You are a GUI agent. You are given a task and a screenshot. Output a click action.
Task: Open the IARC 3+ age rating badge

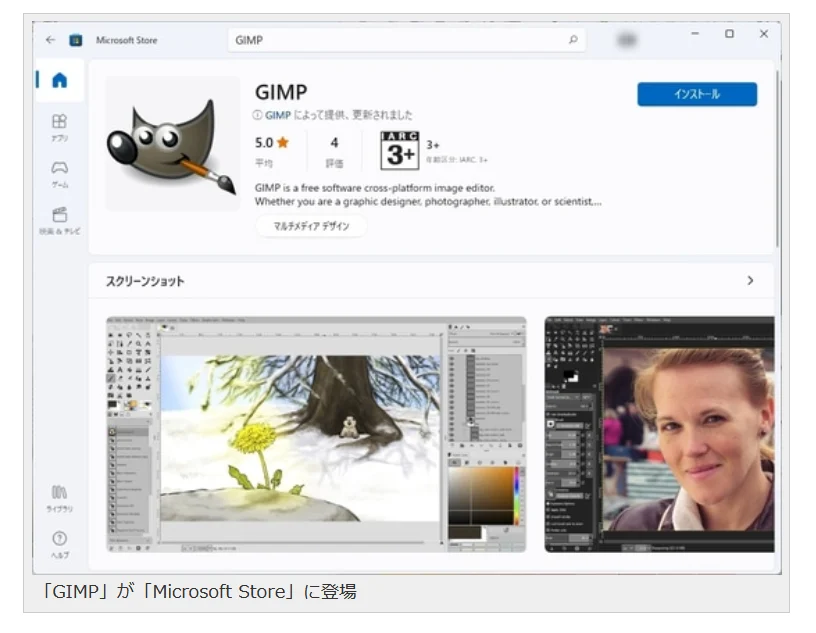[398, 147]
